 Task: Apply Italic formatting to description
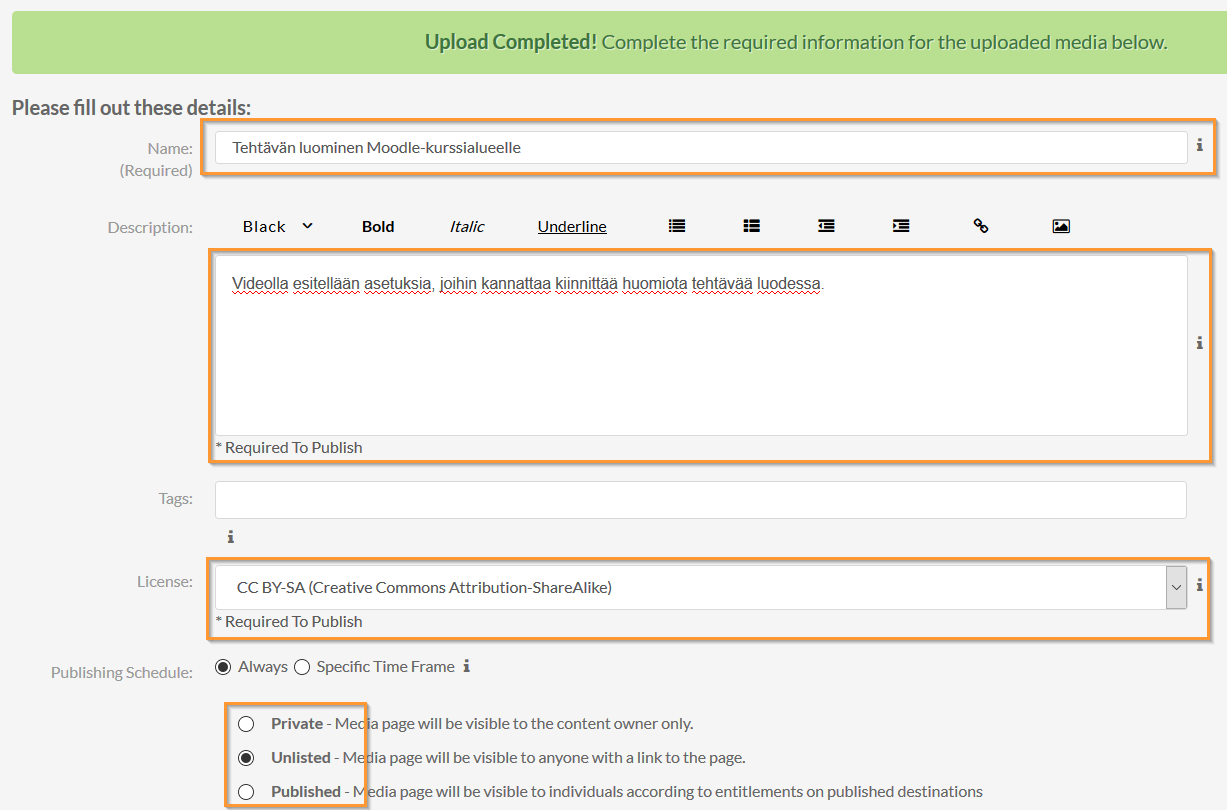[x=467, y=227]
